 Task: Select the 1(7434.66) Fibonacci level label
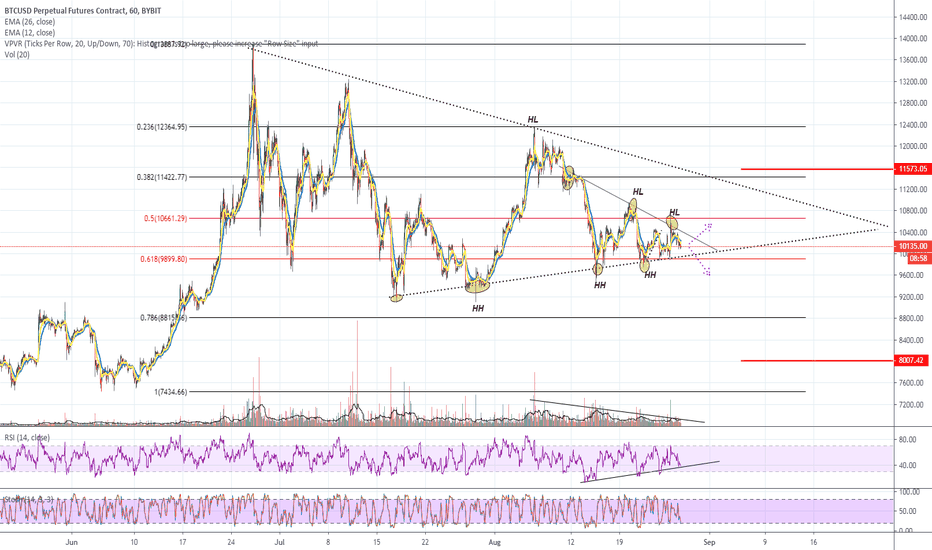point(171,392)
